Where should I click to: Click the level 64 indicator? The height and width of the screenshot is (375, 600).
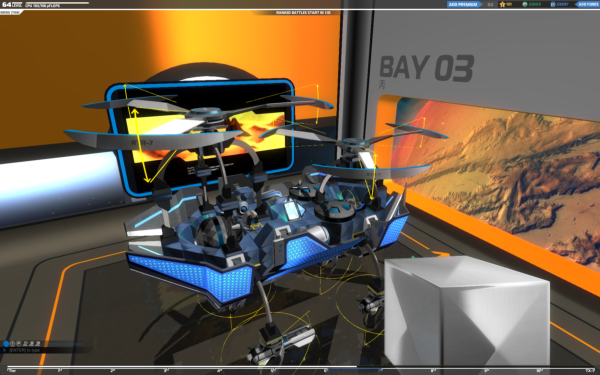pyautogui.click(x=11, y=5)
